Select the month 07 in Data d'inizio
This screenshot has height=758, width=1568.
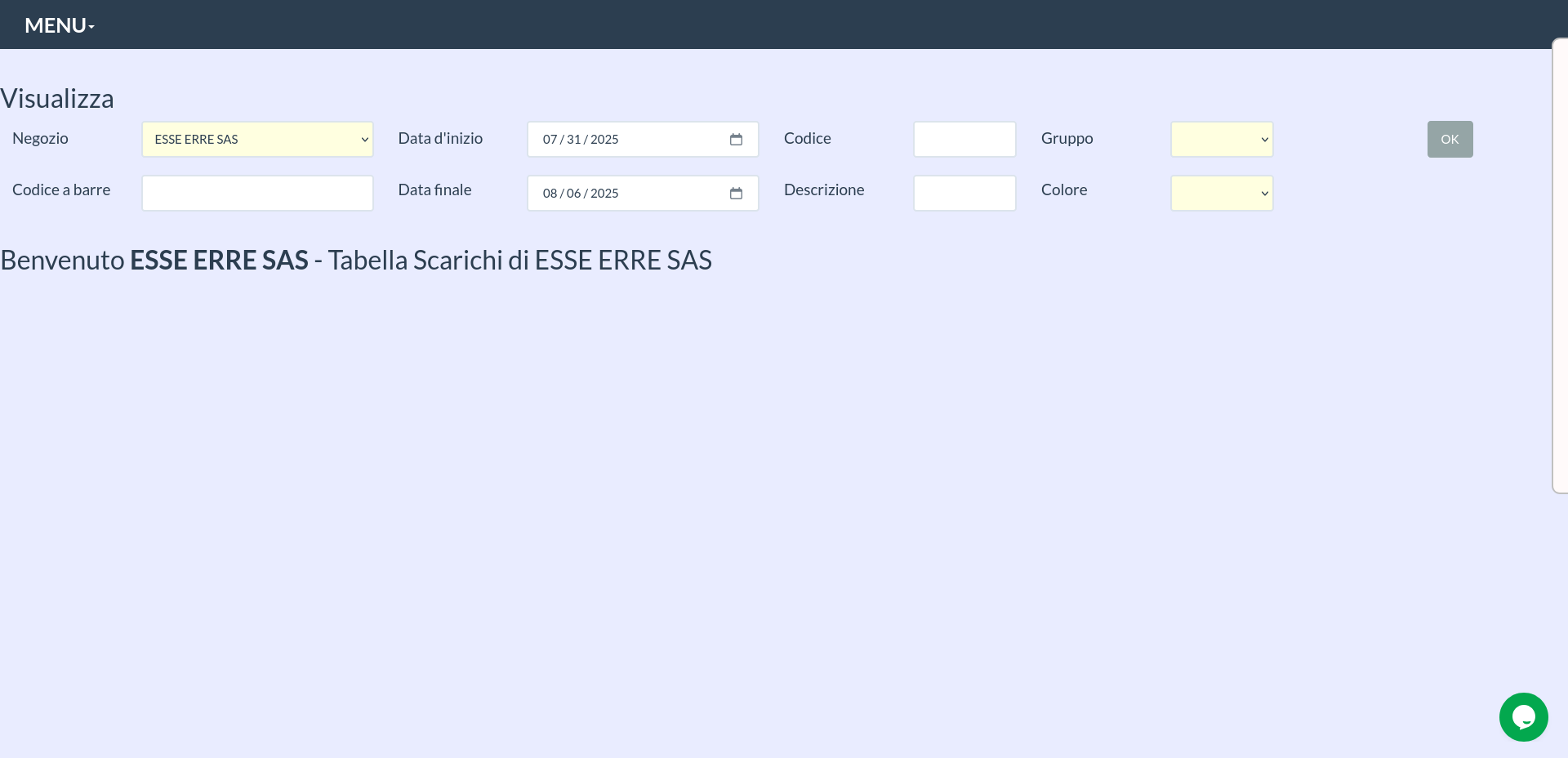coord(550,140)
